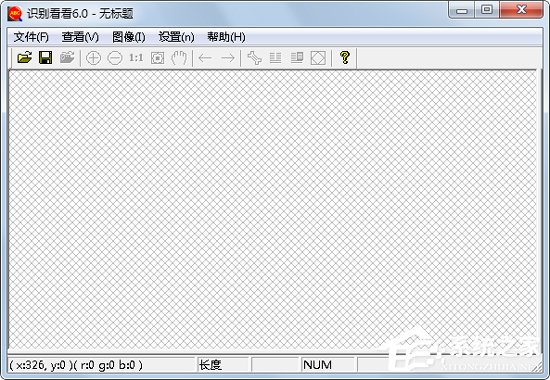
Task: Click the diamond-in-square toolbar icon
Action: (318, 58)
